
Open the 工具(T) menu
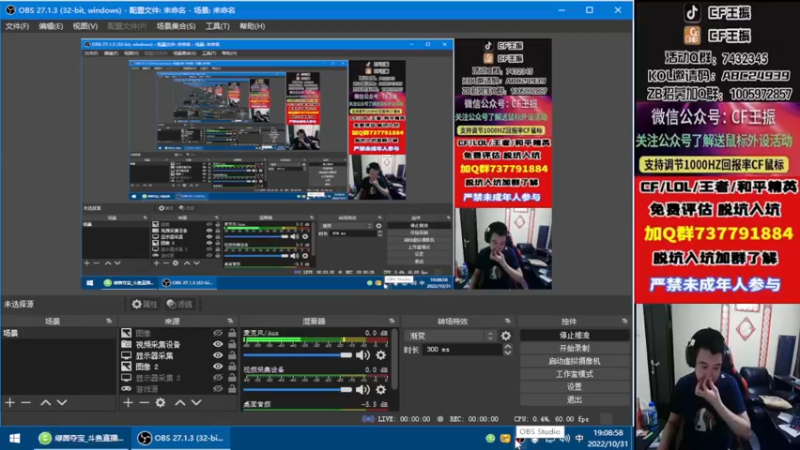coord(217,26)
